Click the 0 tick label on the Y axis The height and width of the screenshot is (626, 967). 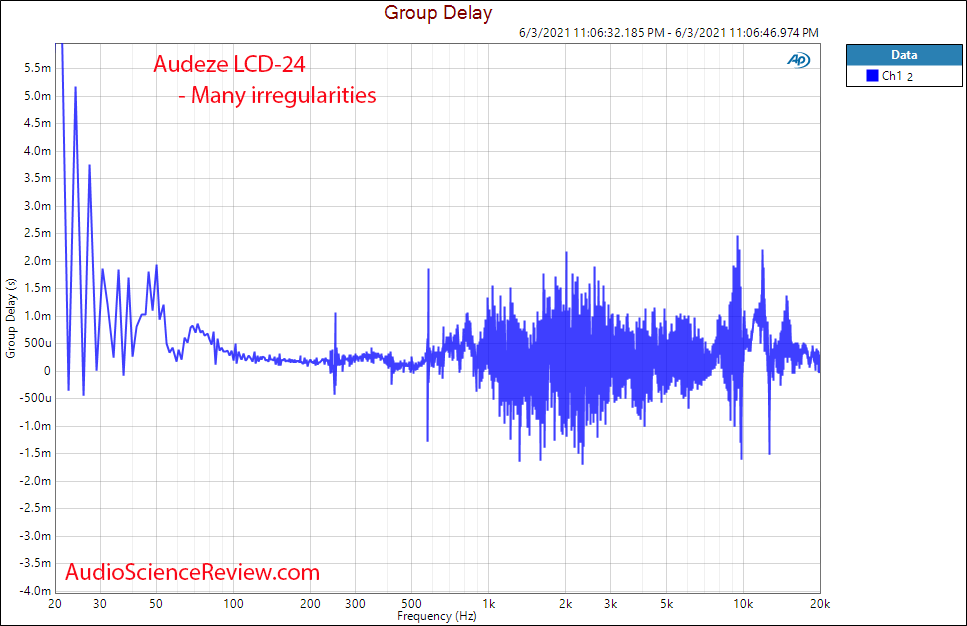click(47, 371)
